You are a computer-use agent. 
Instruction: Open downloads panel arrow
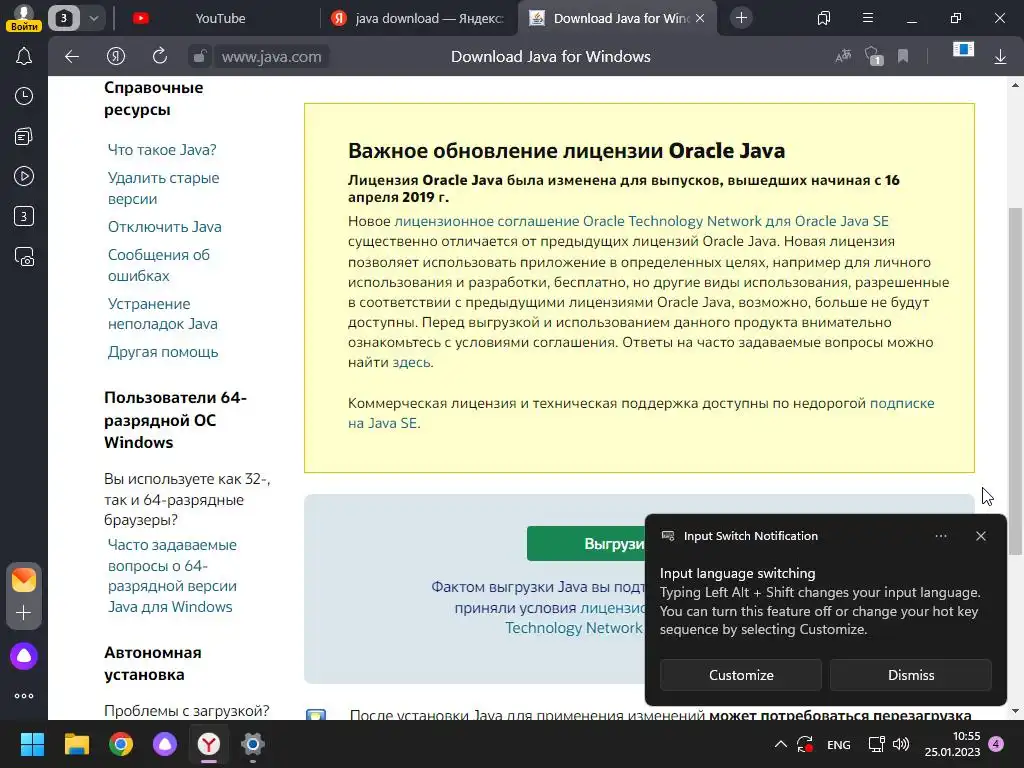[x=1000, y=57]
